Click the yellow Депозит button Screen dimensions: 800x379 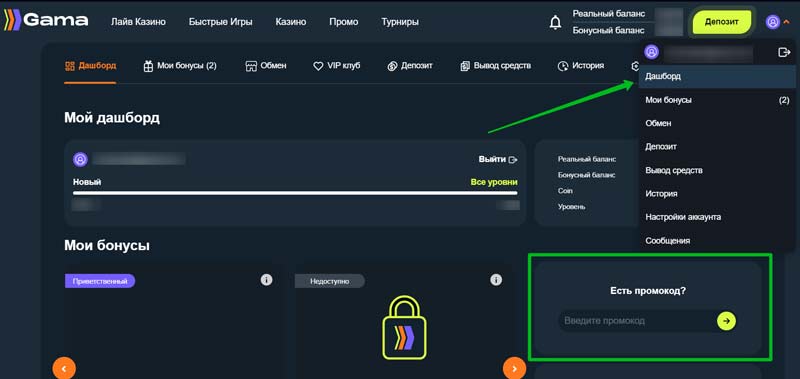tap(721, 22)
